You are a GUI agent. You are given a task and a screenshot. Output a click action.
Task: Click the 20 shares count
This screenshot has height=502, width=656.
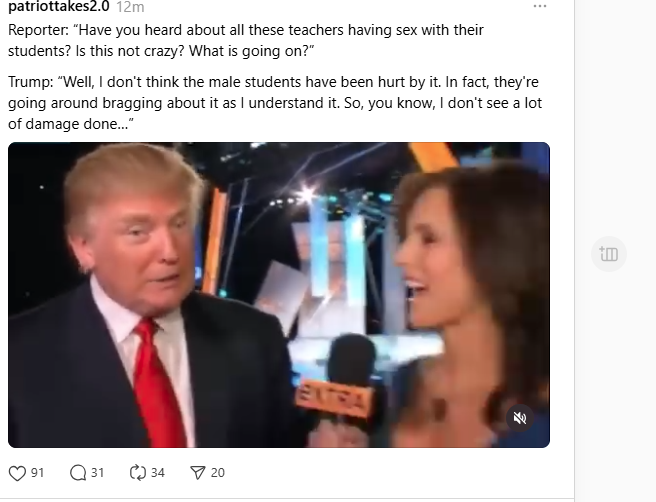[218, 473]
